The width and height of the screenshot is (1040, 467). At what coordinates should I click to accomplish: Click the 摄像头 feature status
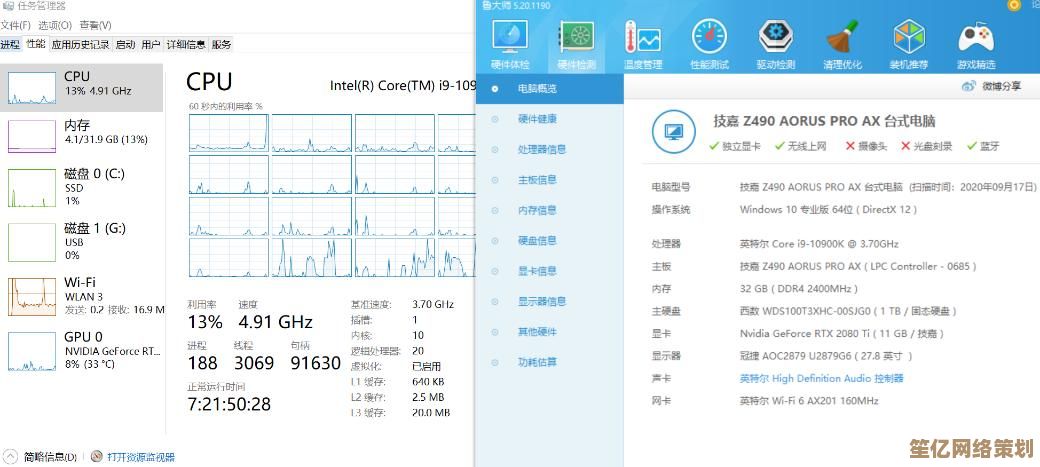[866, 146]
